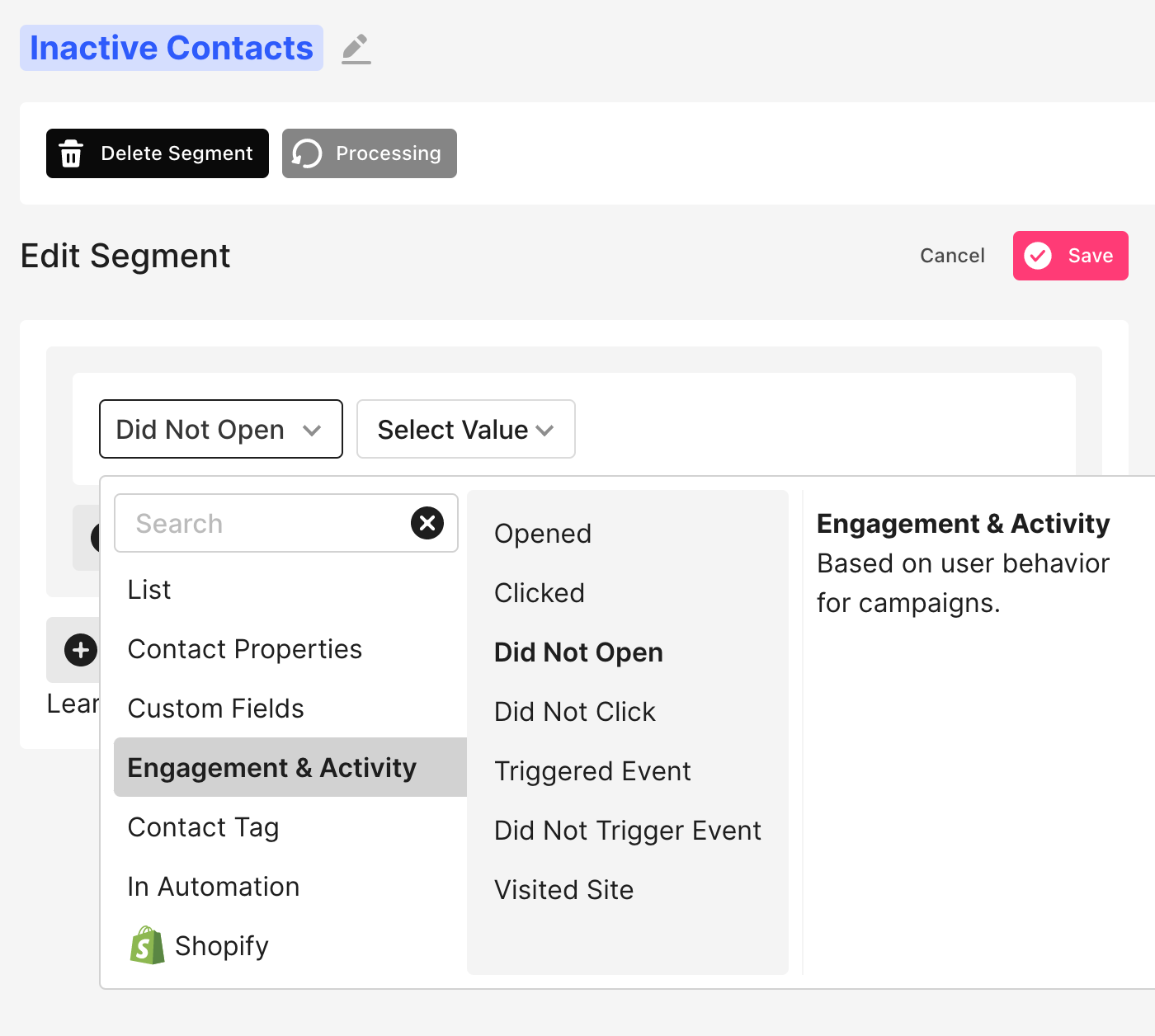The width and height of the screenshot is (1155, 1036).
Task: Open the Select Value dropdown
Action: [x=465, y=429]
